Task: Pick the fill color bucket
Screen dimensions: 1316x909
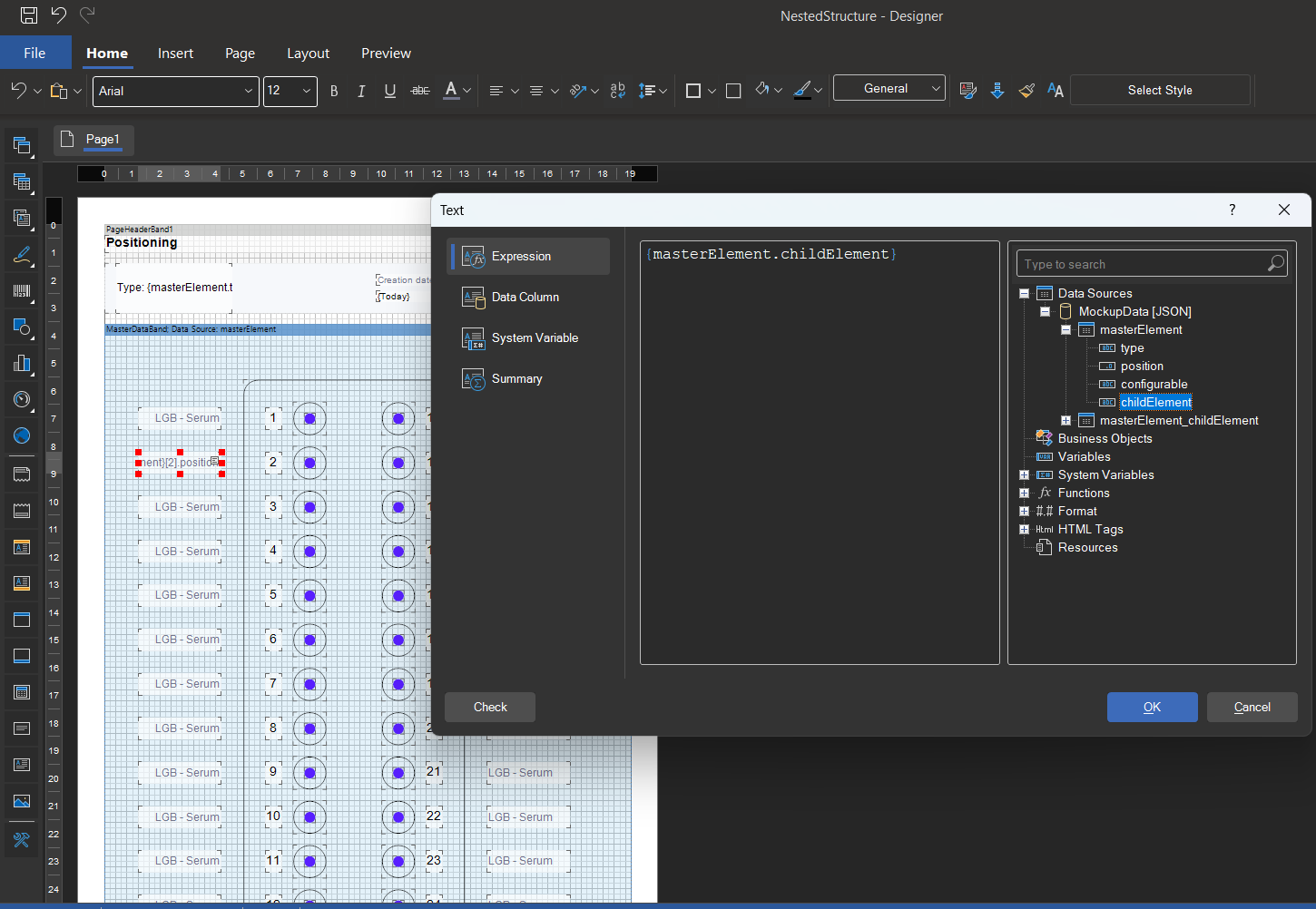Action: tap(762, 90)
